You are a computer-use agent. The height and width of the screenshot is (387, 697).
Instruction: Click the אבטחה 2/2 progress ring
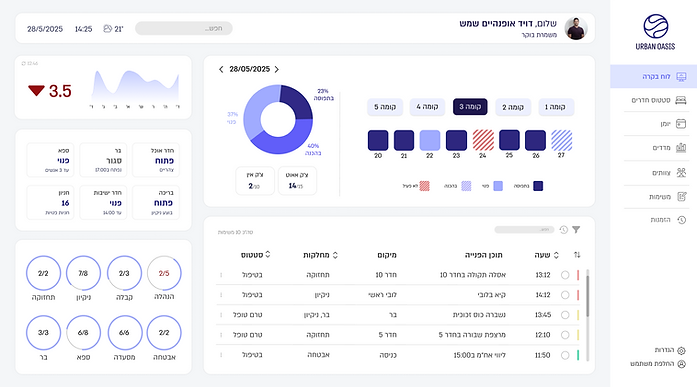(x=164, y=332)
